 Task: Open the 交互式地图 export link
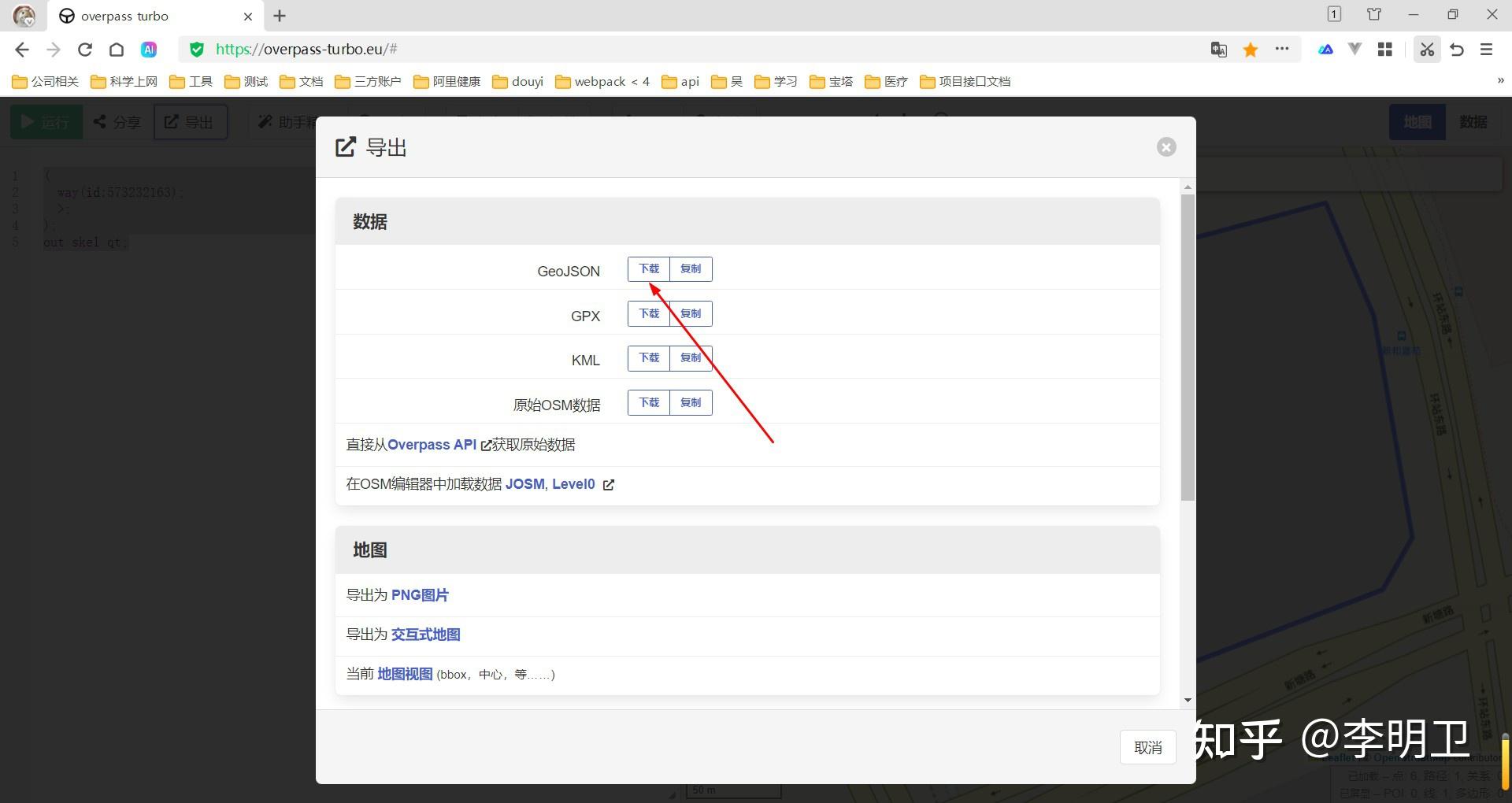[426, 635]
